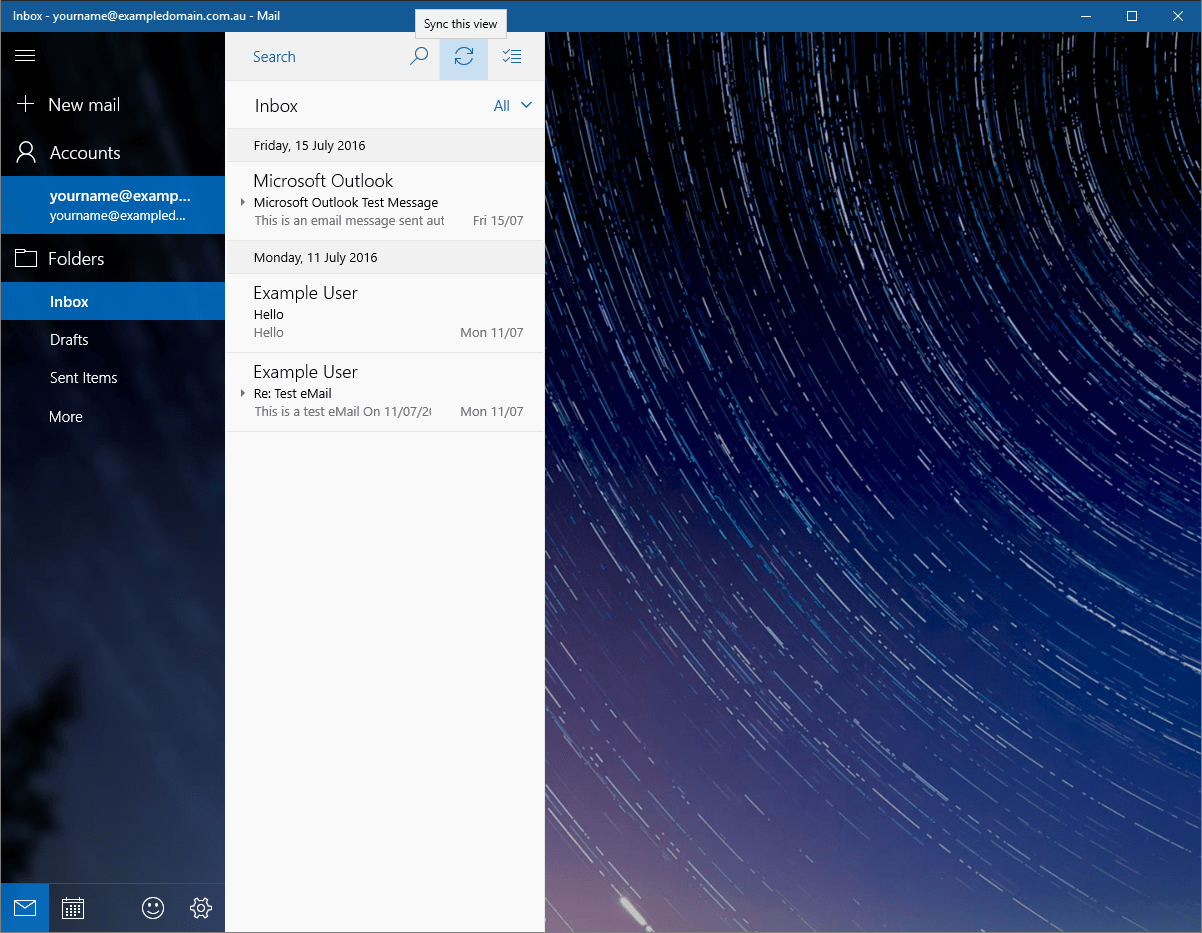
Task: Open Settings gear icon
Action: point(201,908)
